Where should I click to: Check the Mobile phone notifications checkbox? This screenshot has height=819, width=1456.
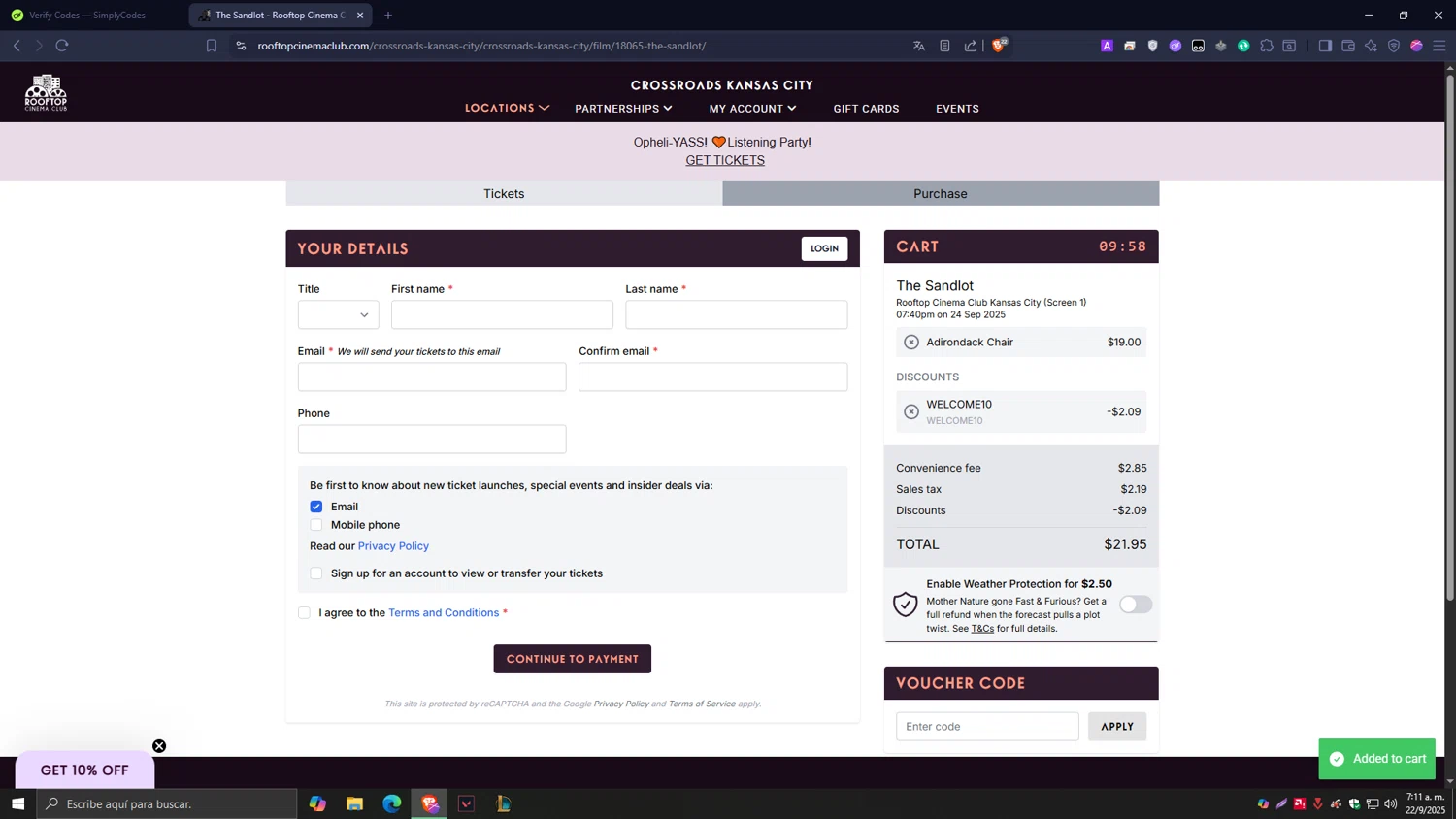click(316, 525)
